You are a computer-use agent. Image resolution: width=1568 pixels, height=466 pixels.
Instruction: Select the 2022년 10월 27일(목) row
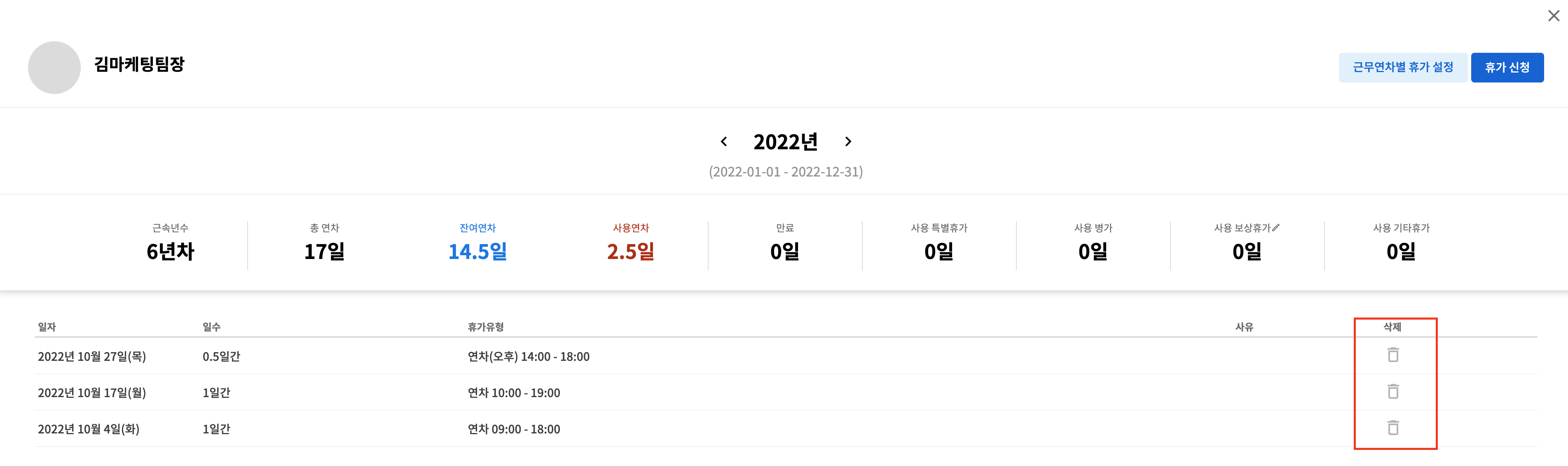point(785,356)
